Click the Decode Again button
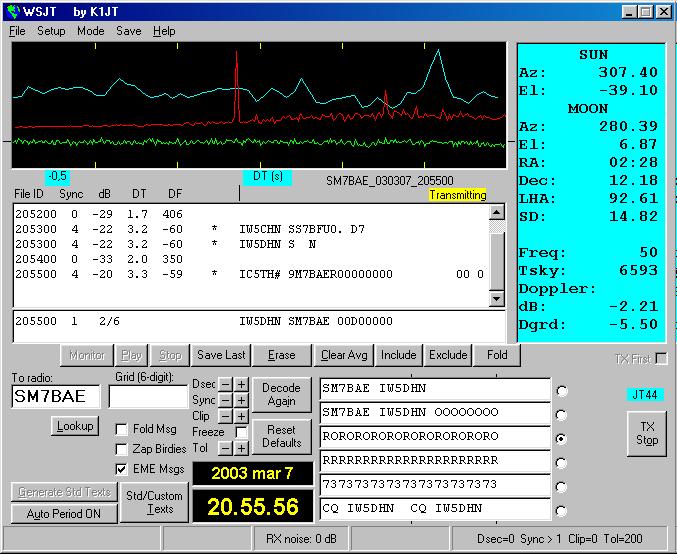 281,393
